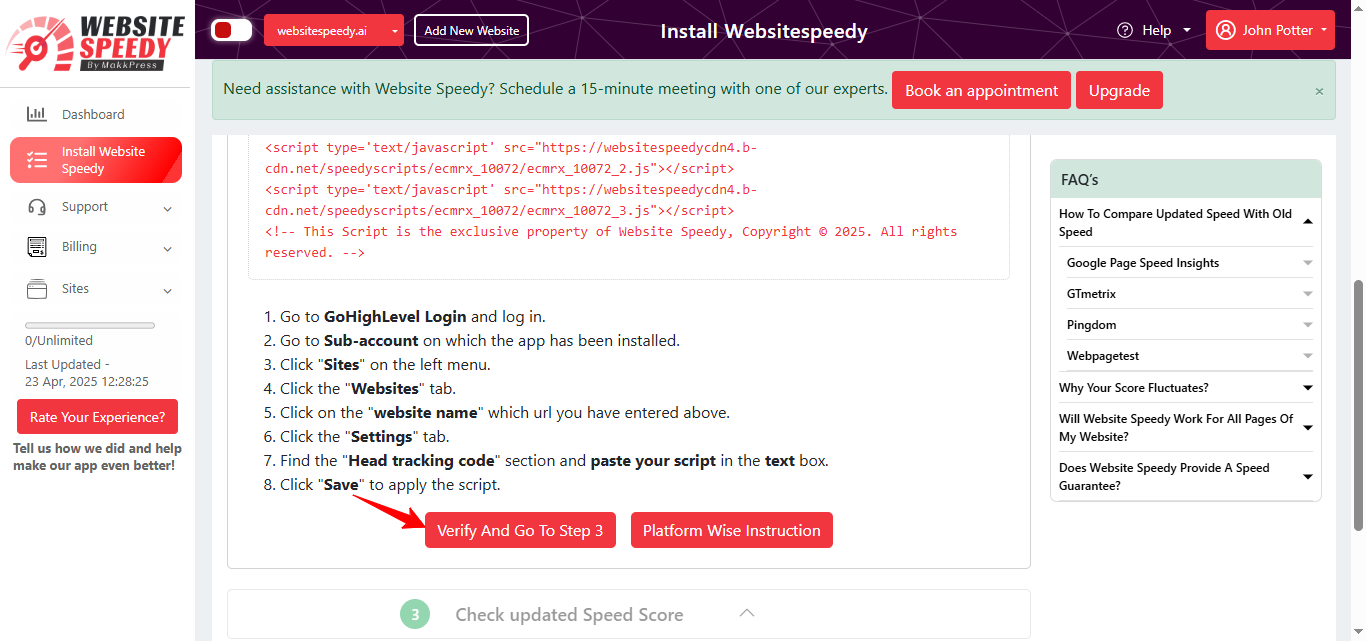Click the Last Updated timestamp text
Viewport: 1366px width, 641px height.
coord(87,373)
